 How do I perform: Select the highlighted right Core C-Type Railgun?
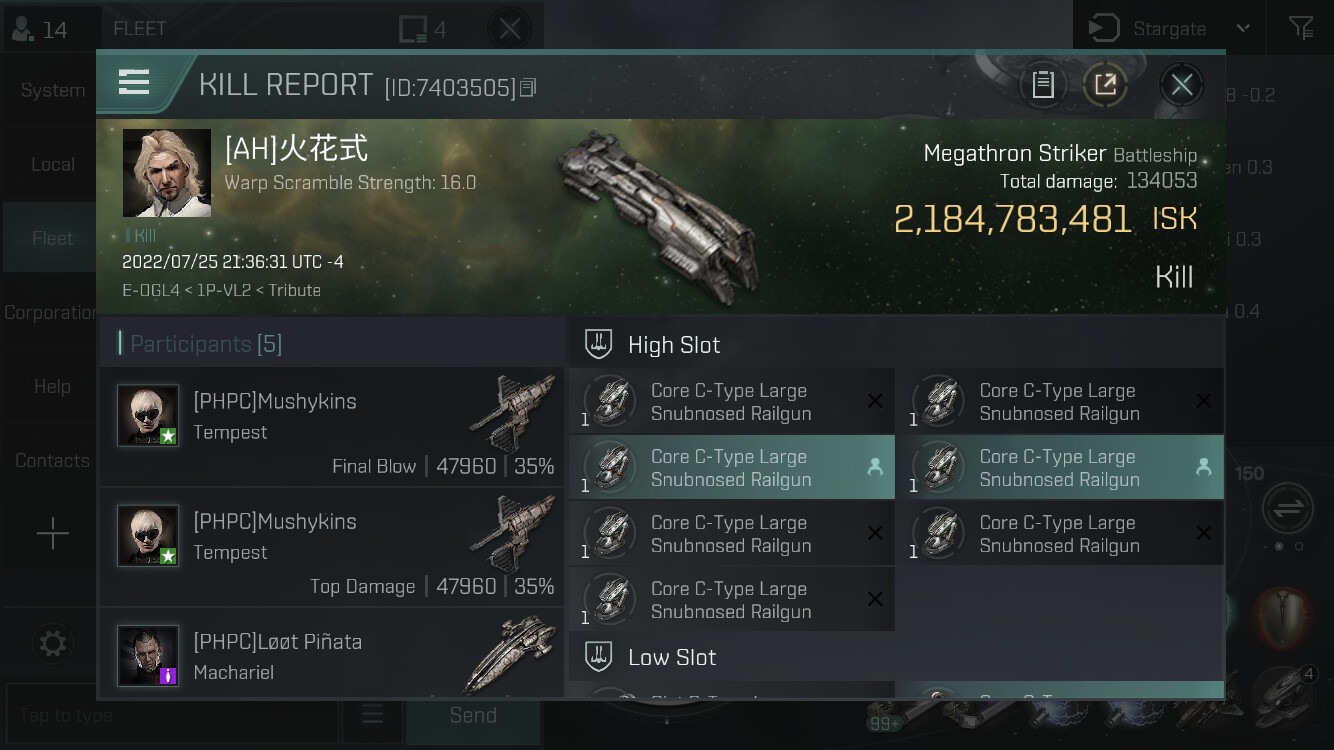point(1060,468)
